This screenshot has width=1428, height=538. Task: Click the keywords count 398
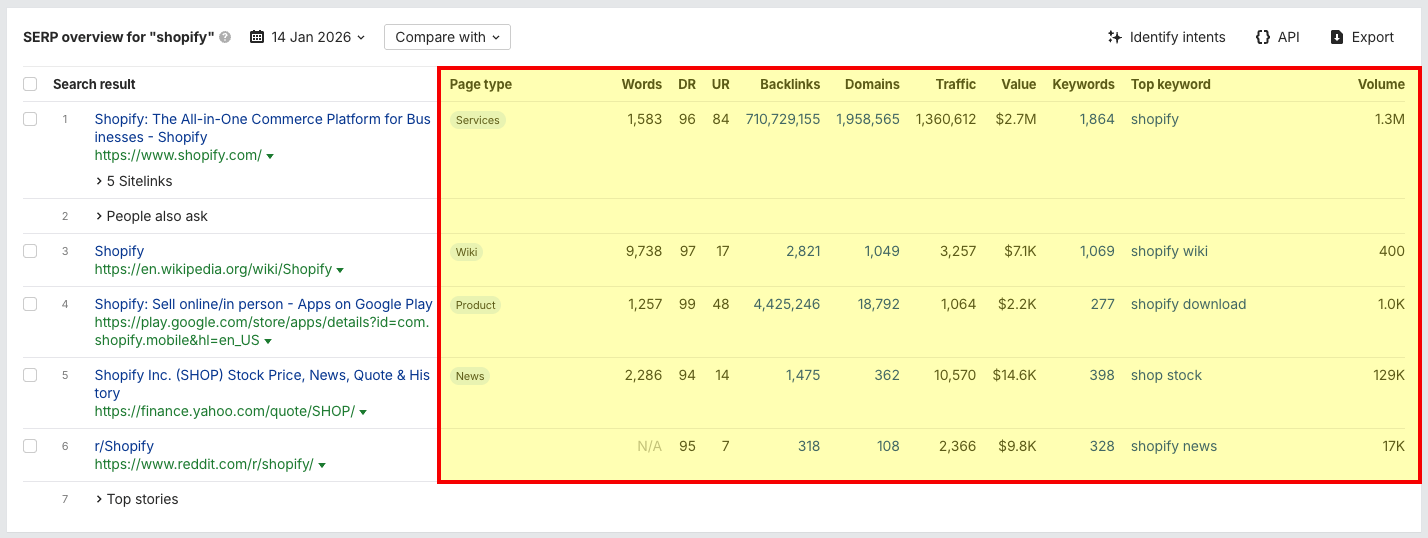pos(1102,375)
